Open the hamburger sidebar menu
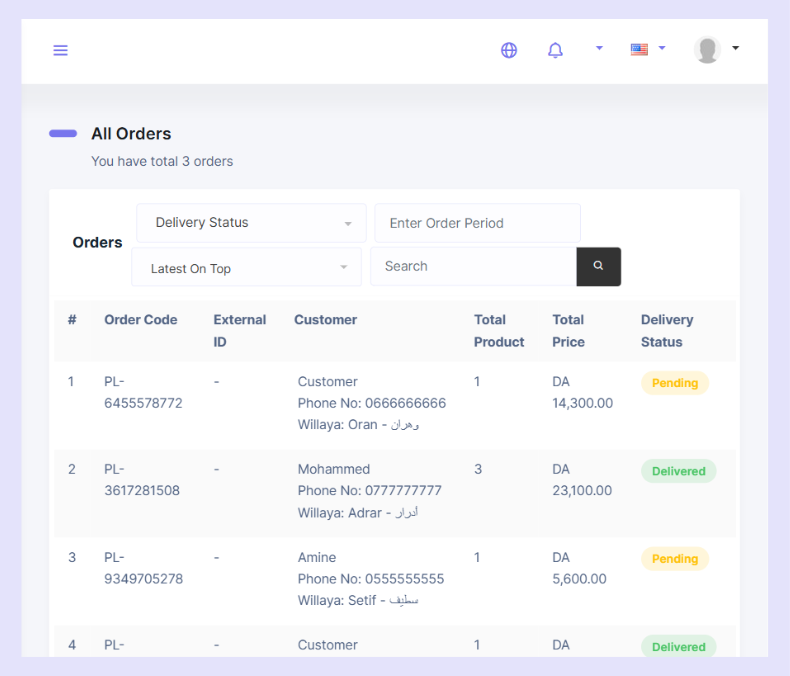 coord(60,50)
